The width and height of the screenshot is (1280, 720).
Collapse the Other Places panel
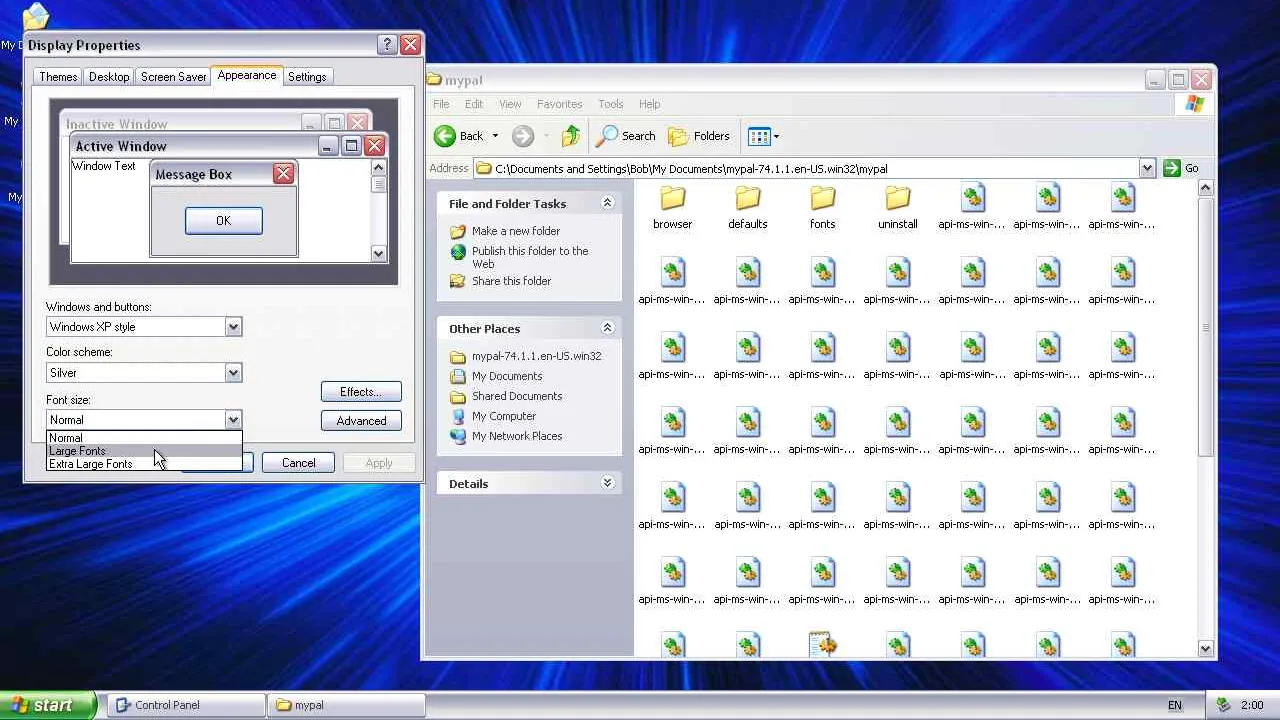click(607, 328)
